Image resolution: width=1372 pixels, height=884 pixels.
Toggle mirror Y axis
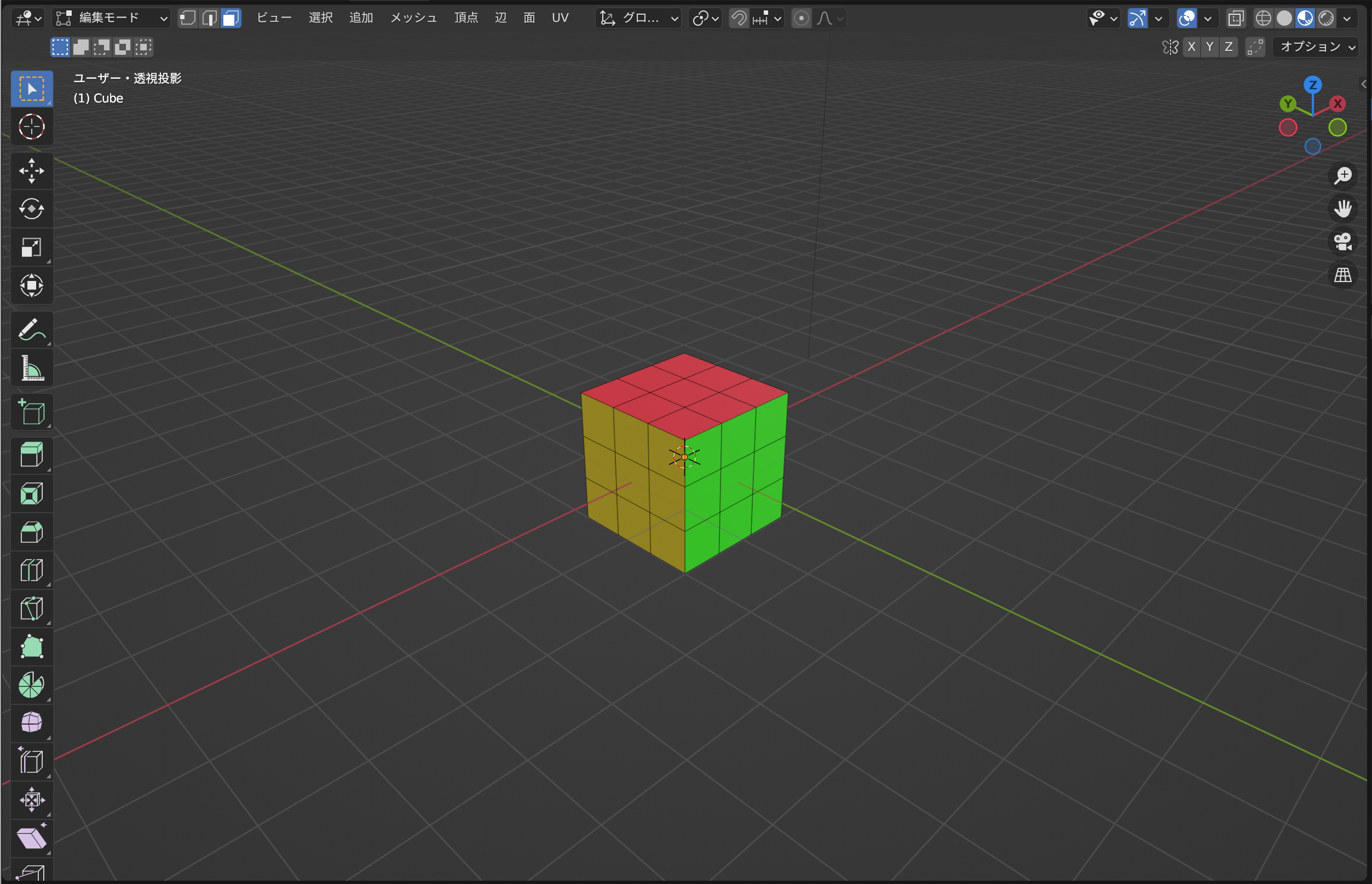(x=1209, y=47)
